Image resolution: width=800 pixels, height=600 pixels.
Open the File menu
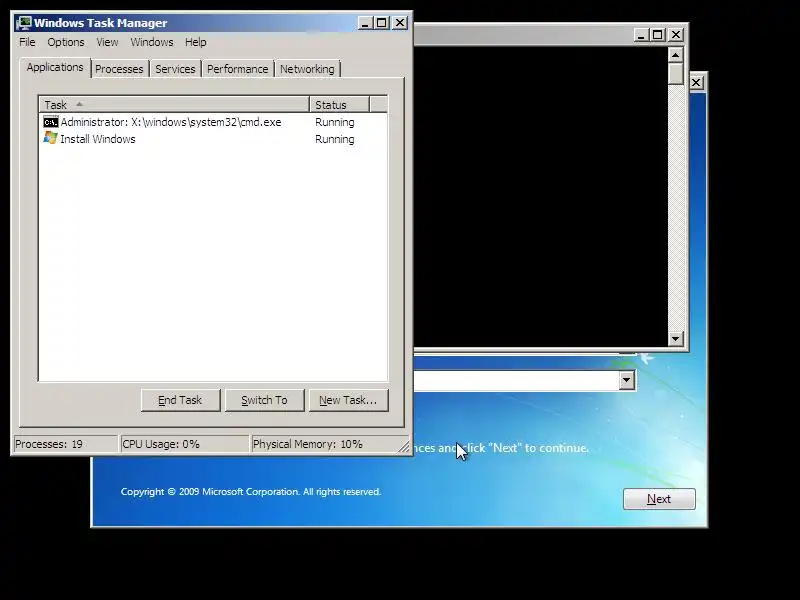(27, 42)
